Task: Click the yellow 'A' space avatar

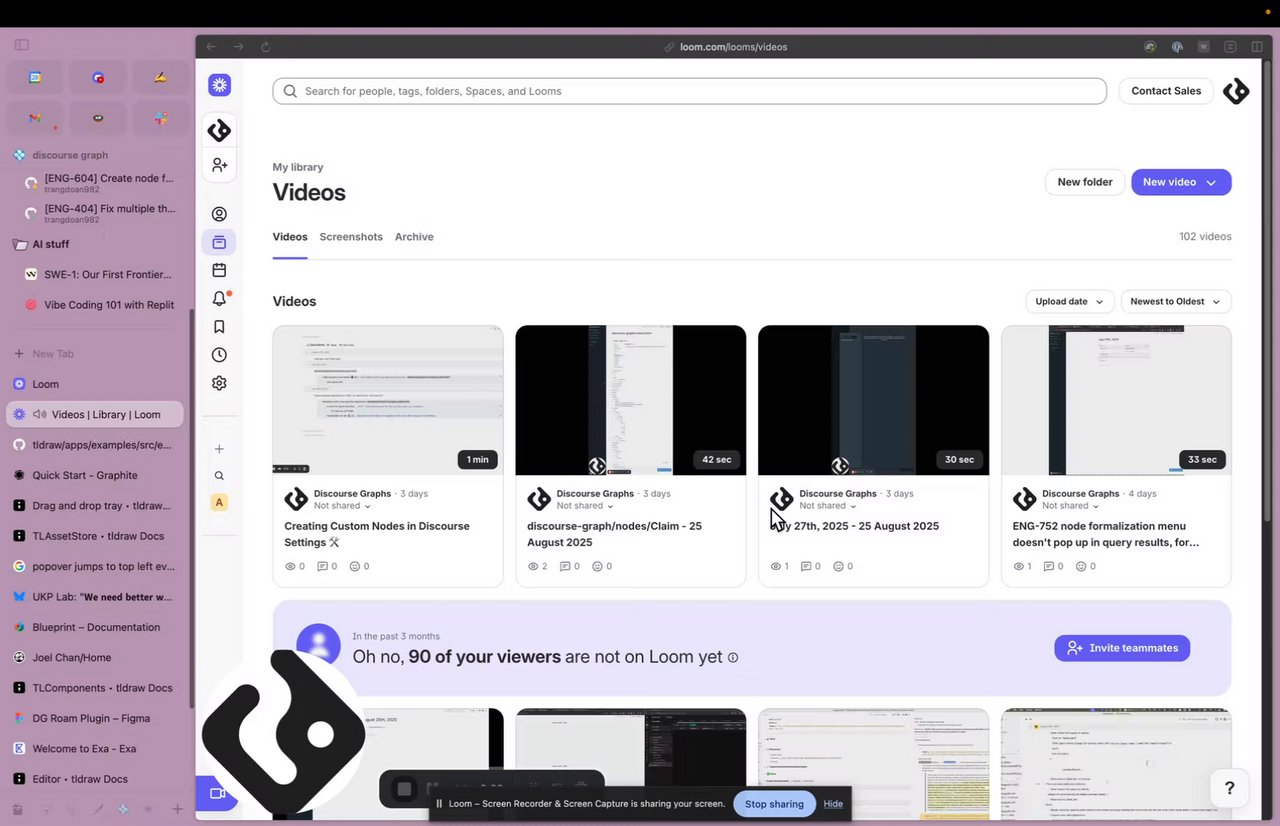Action: 219,503
